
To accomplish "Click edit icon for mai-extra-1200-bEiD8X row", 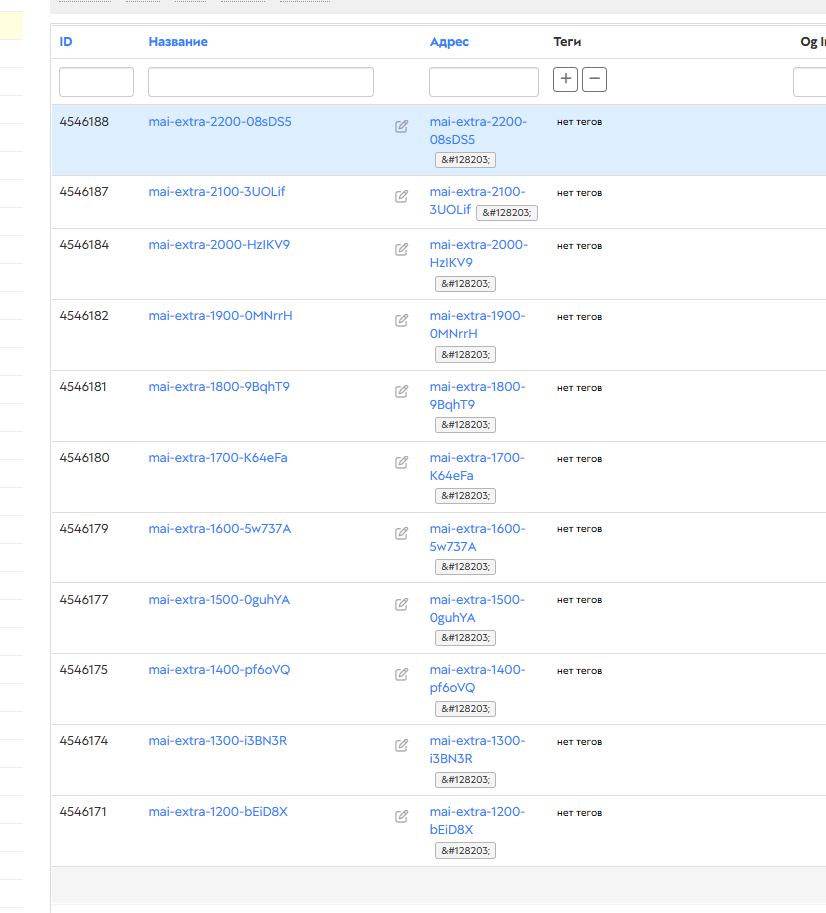I will (x=401, y=816).
